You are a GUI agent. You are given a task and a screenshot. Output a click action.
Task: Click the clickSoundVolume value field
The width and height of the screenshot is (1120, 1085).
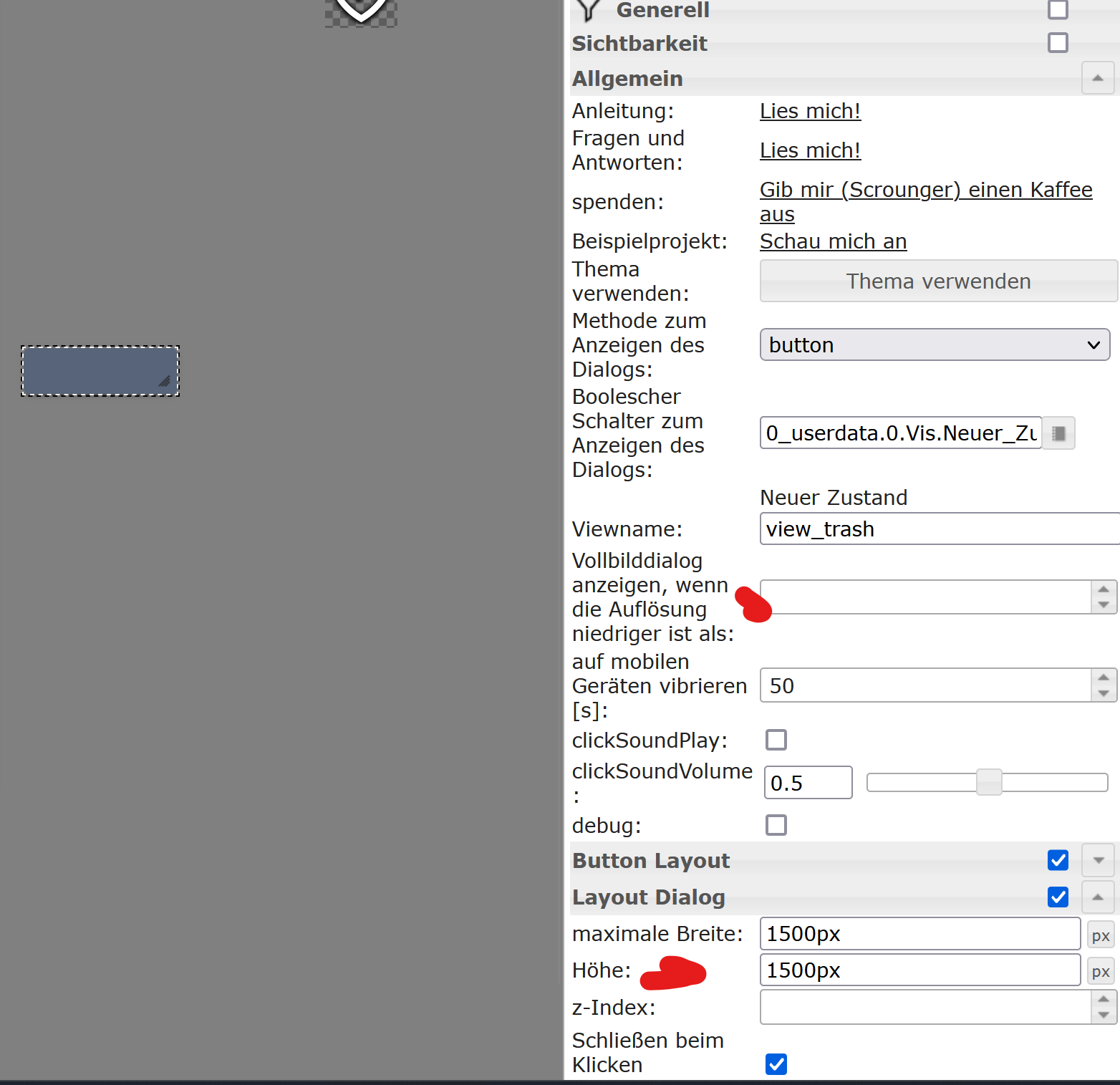(x=808, y=783)
